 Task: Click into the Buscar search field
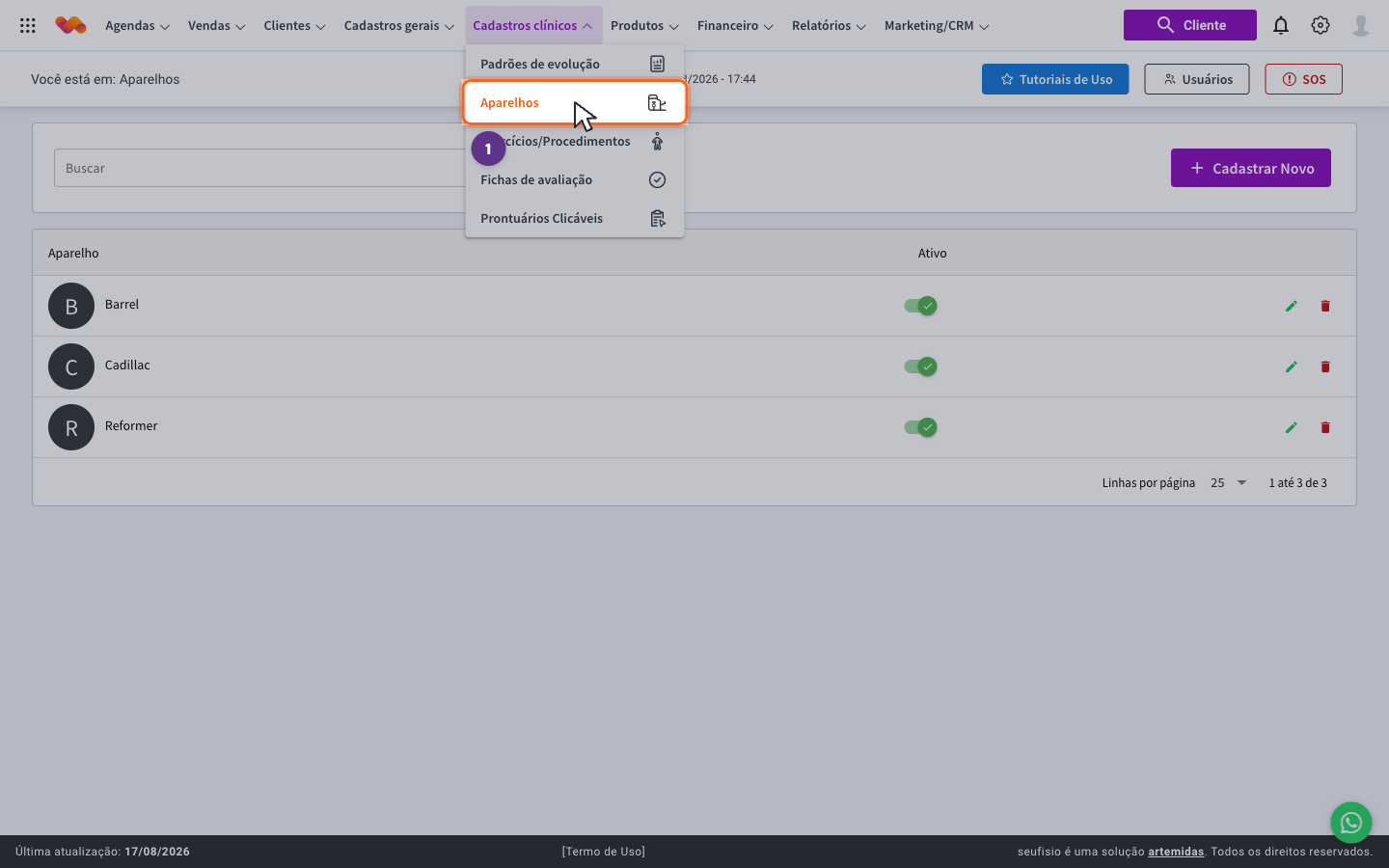260,168
